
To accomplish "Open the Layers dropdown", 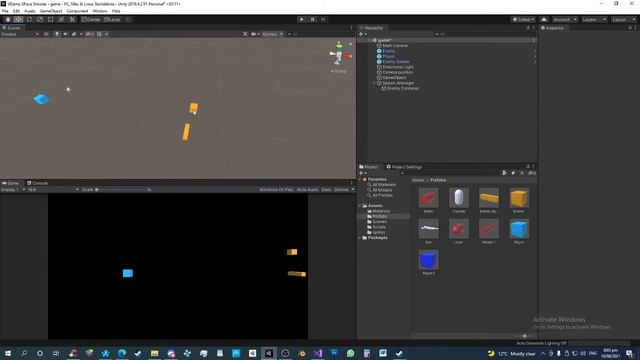I will 593,20.
